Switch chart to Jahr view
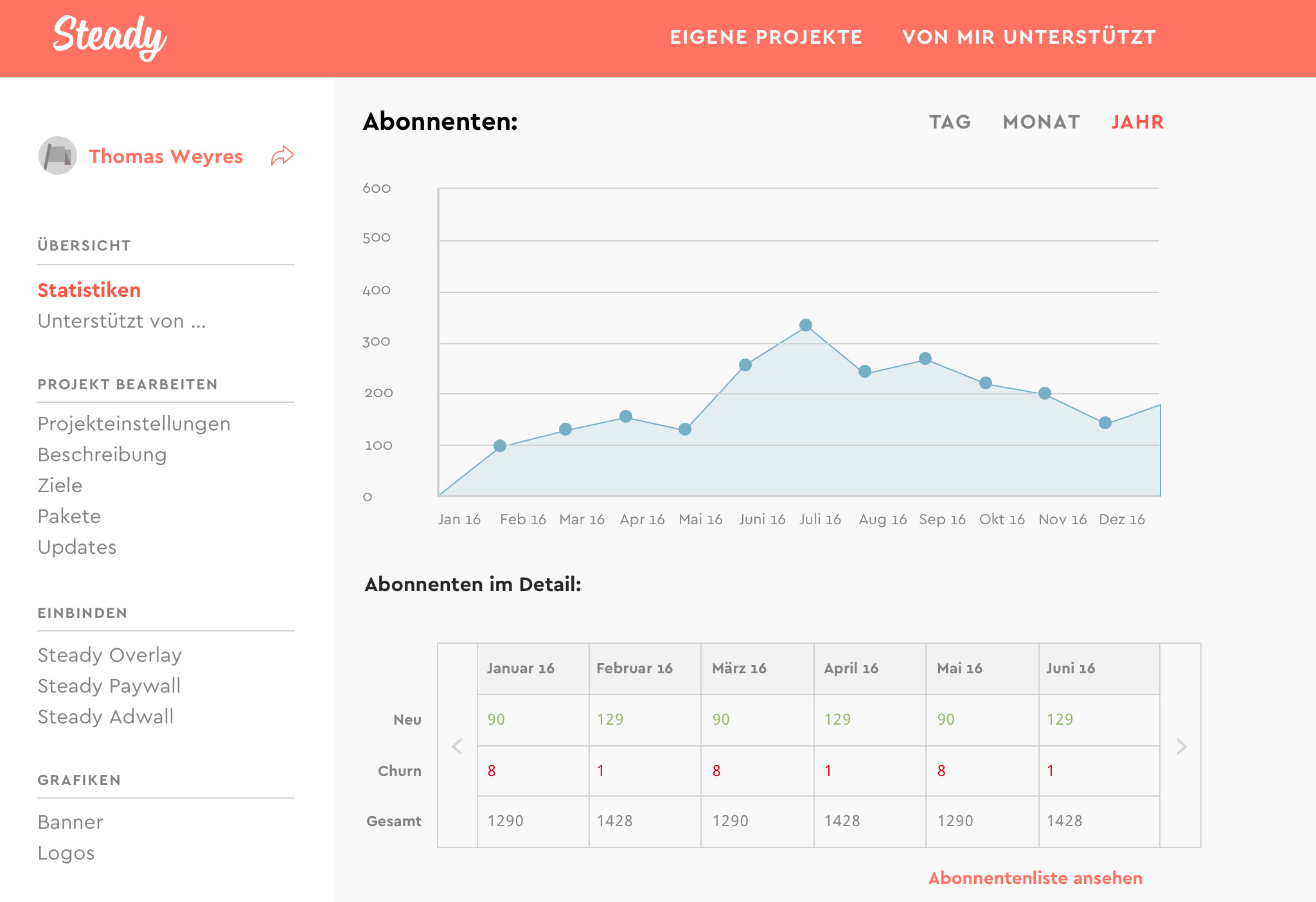This screenshot has width=1316, height=902. pos(1137,122)
